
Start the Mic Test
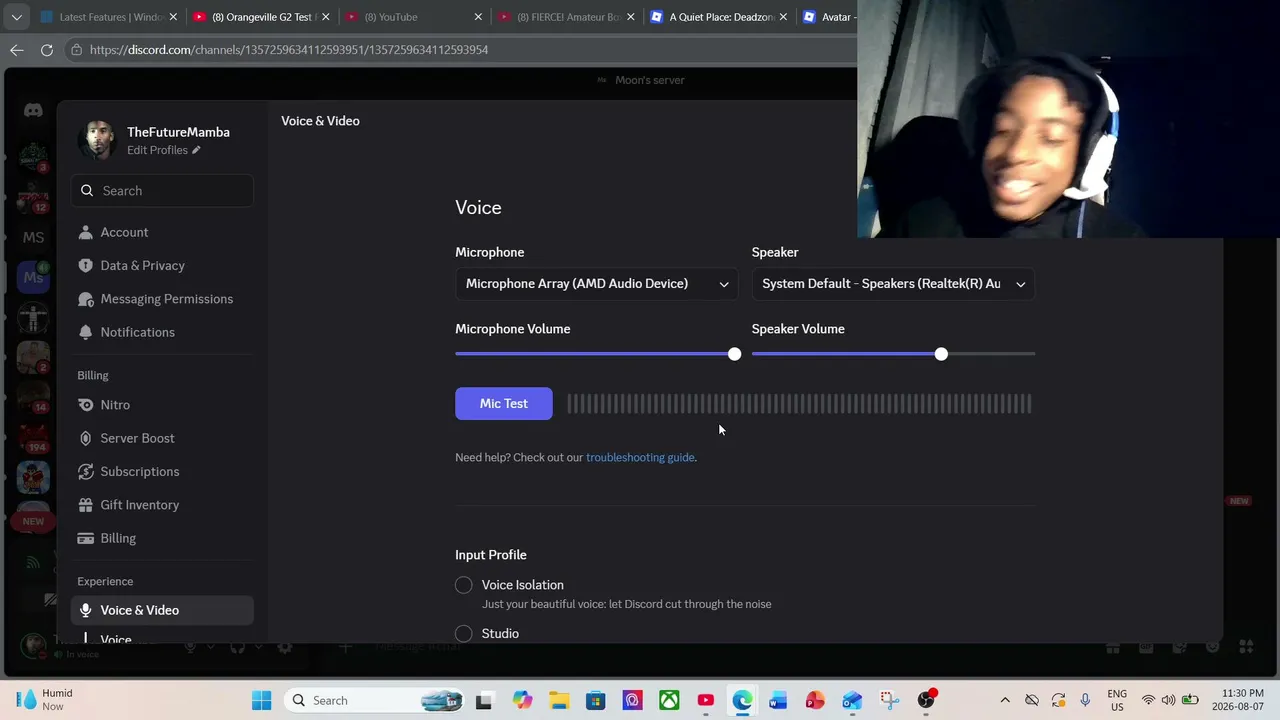pyautogui.click(x=504, y=403)
